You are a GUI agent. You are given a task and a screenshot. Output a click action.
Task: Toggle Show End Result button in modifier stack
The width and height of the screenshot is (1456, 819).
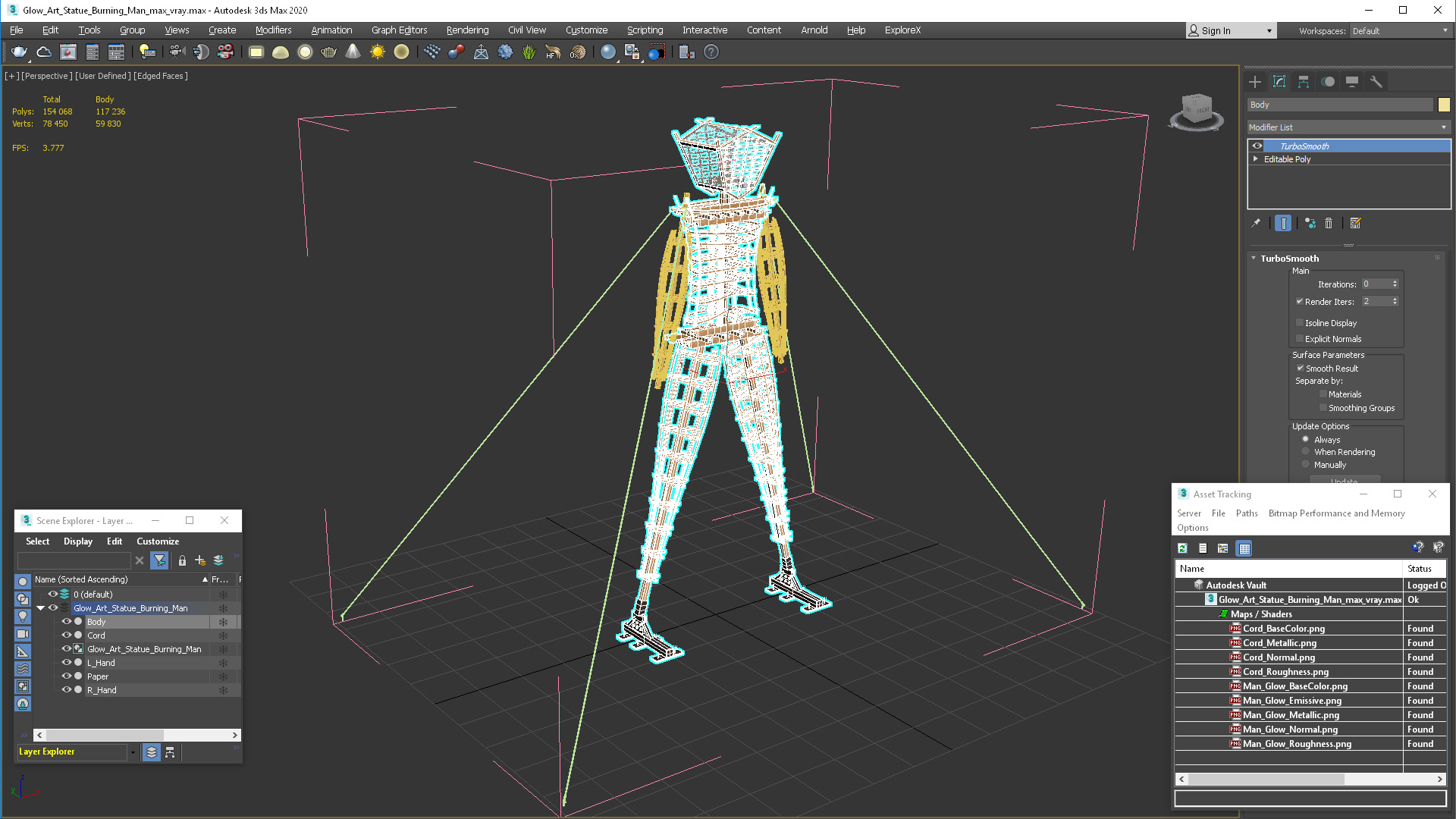[1283, 223]
